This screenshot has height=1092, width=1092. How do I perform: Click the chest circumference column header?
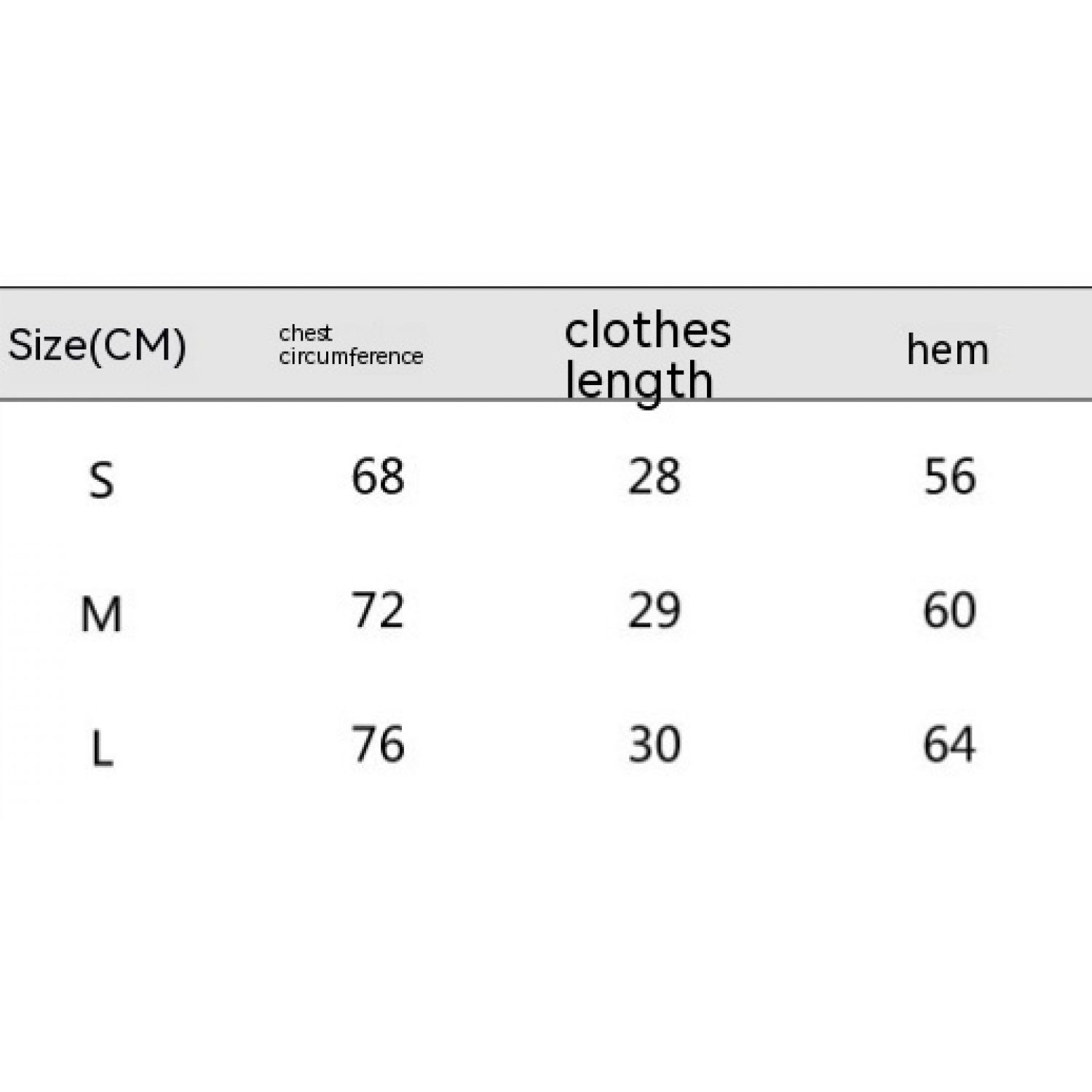pos(350,345)
